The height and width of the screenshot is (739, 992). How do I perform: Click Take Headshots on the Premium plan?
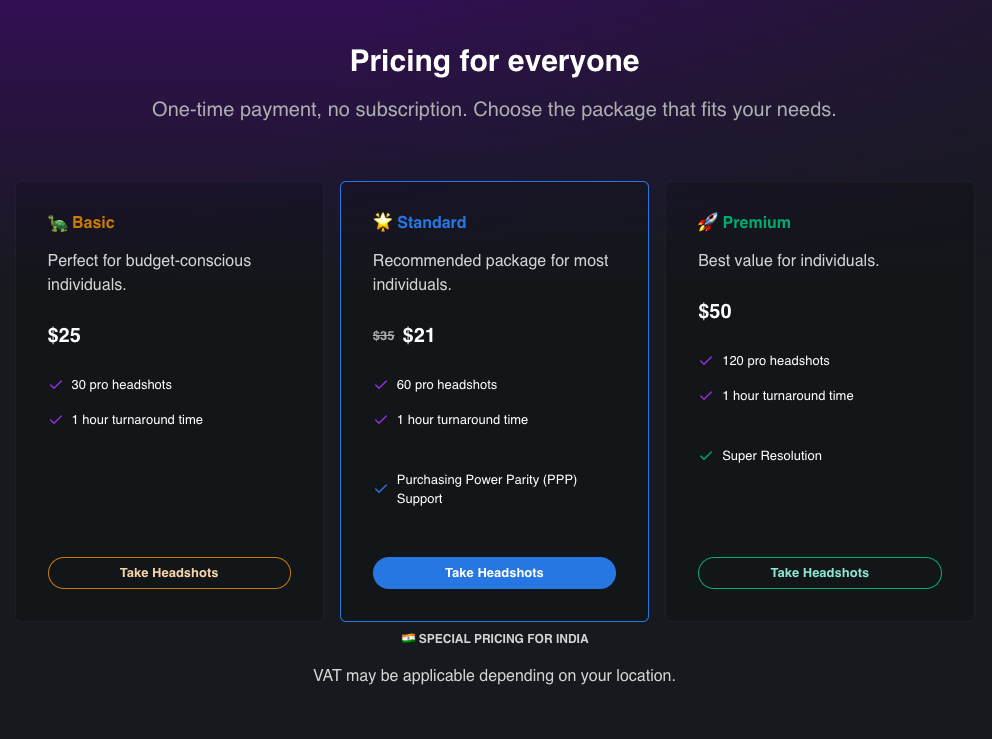click(x=819, y=572)
